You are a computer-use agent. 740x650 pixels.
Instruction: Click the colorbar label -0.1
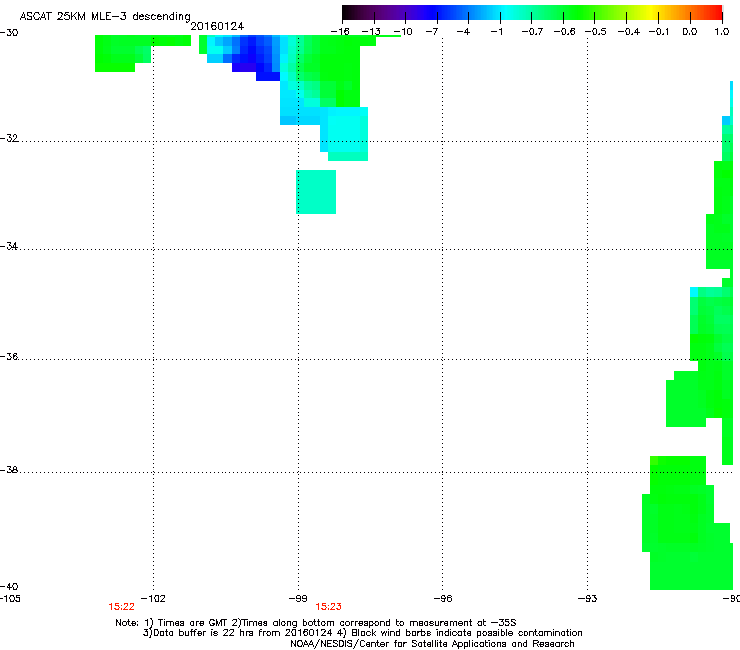pos(659,32)
